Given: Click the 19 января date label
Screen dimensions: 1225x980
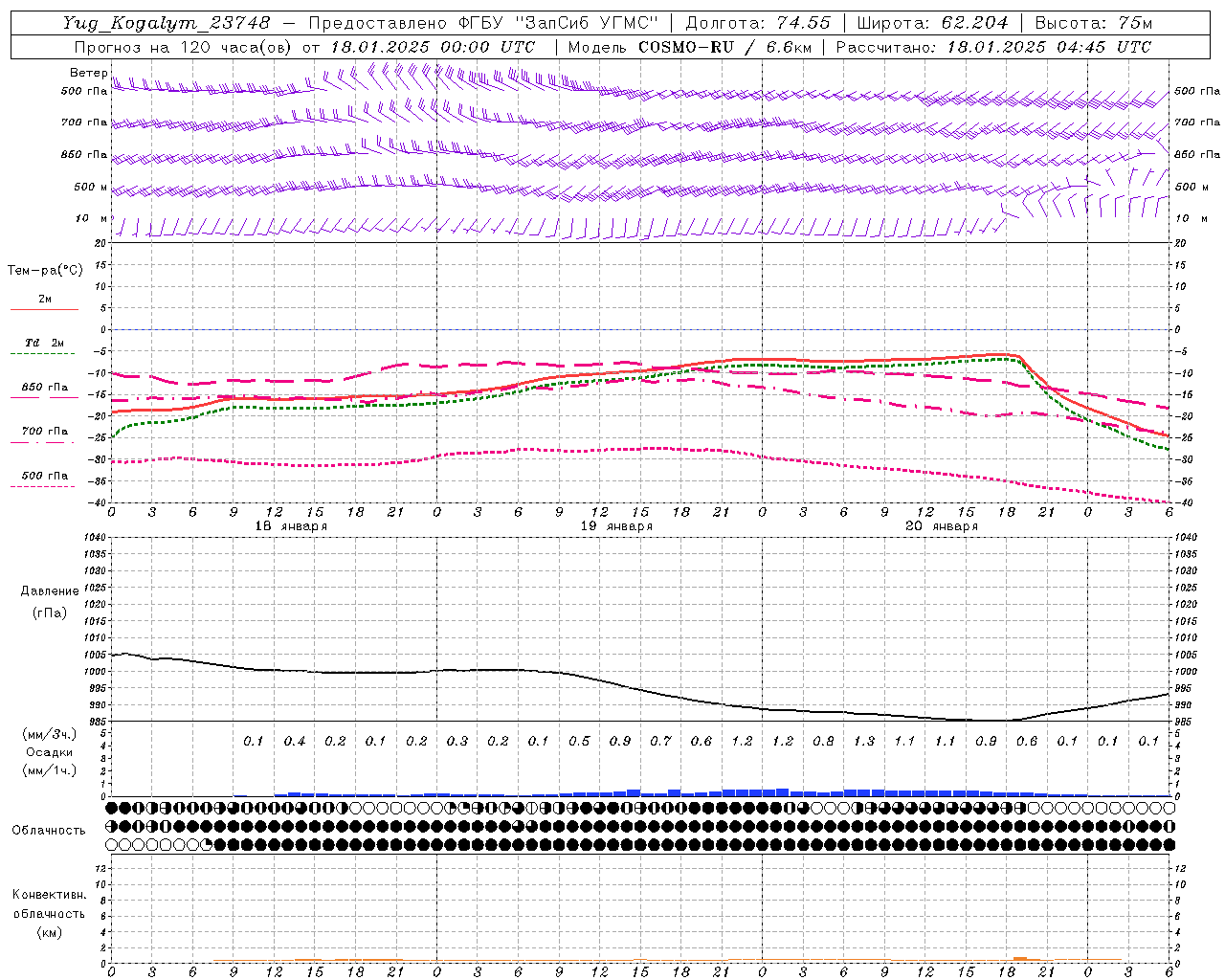Looking at the screenshot, I should (x=616, y=526).
